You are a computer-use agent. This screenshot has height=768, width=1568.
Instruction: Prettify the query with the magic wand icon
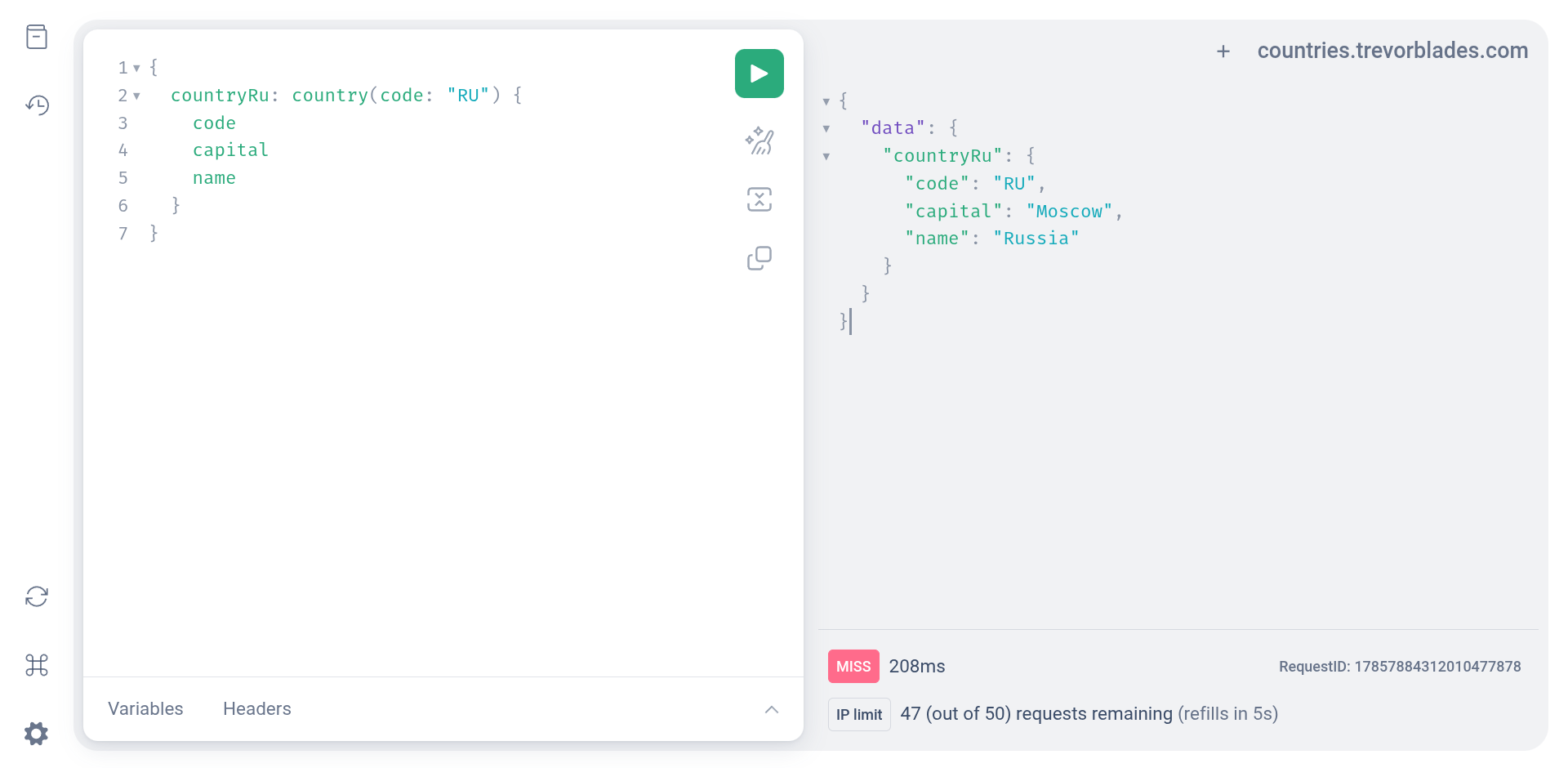759,141
